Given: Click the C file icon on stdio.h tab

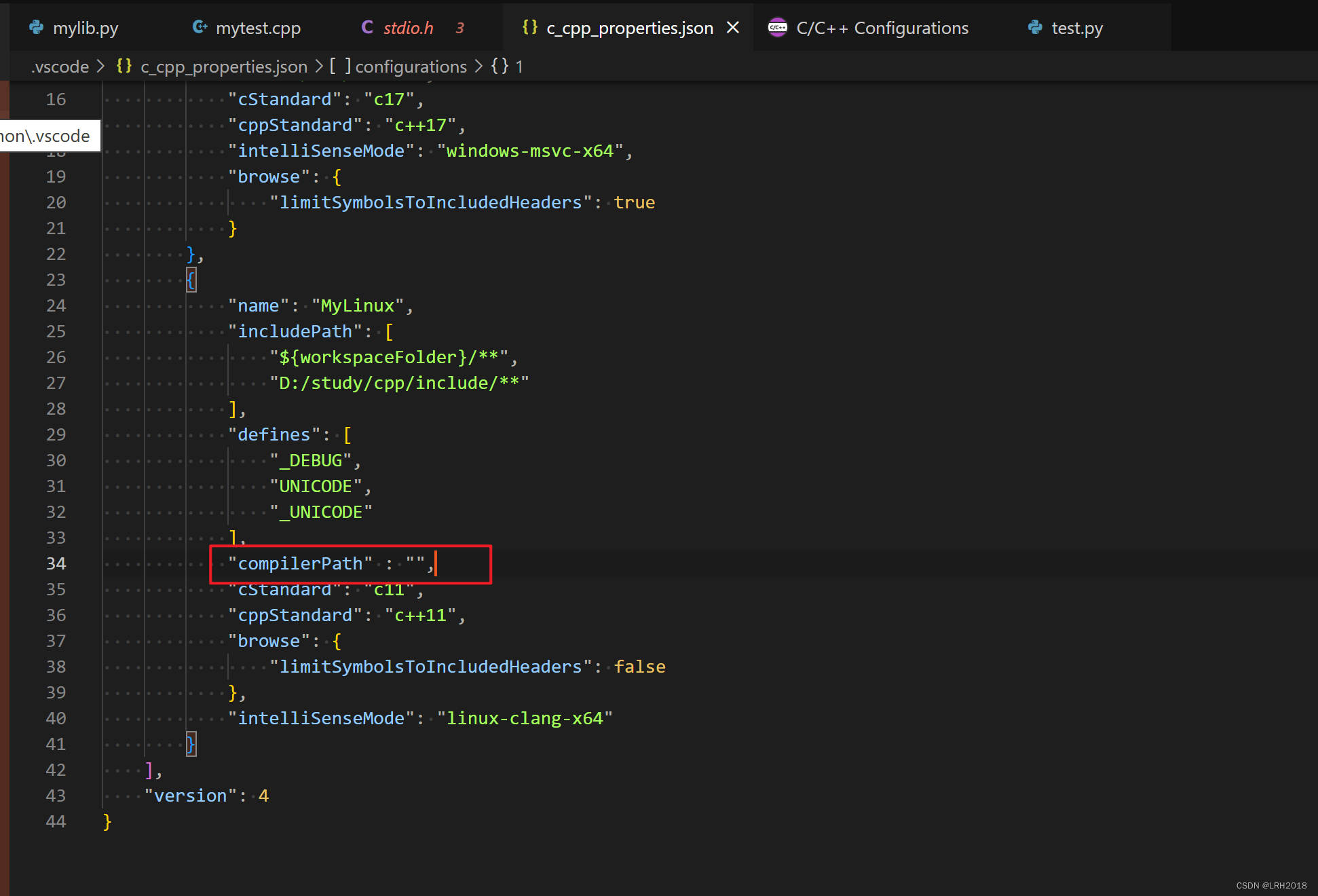Looking at the screenshot, I should tap(367, 27).
